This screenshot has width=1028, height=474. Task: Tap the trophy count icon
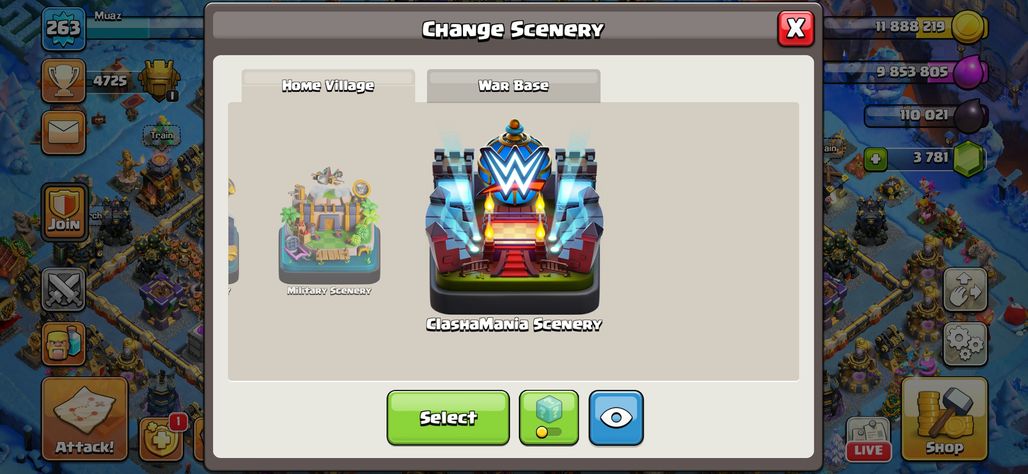64,81
